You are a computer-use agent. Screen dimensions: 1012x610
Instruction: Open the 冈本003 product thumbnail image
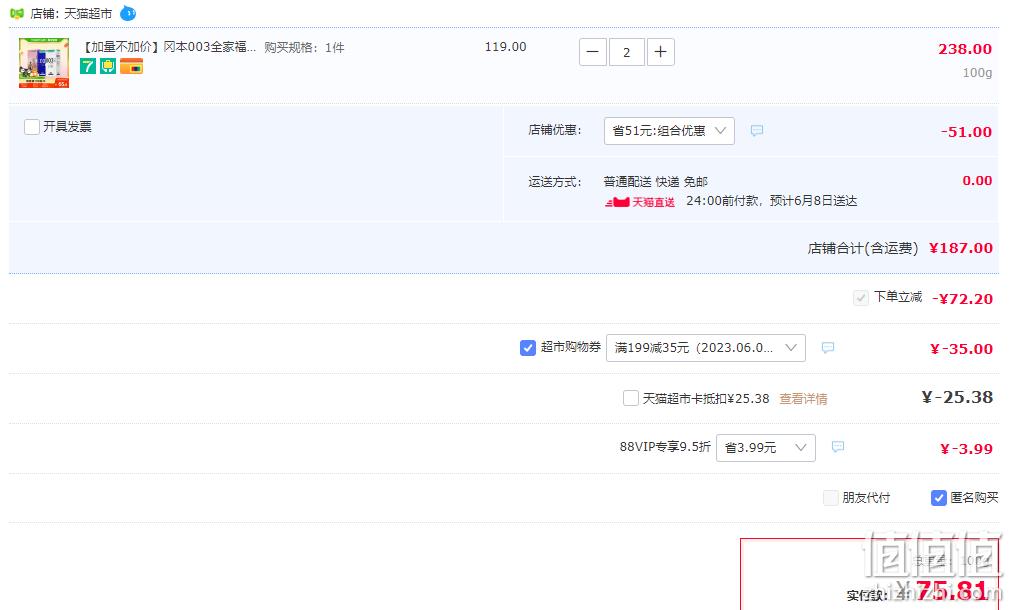point(44,63)
